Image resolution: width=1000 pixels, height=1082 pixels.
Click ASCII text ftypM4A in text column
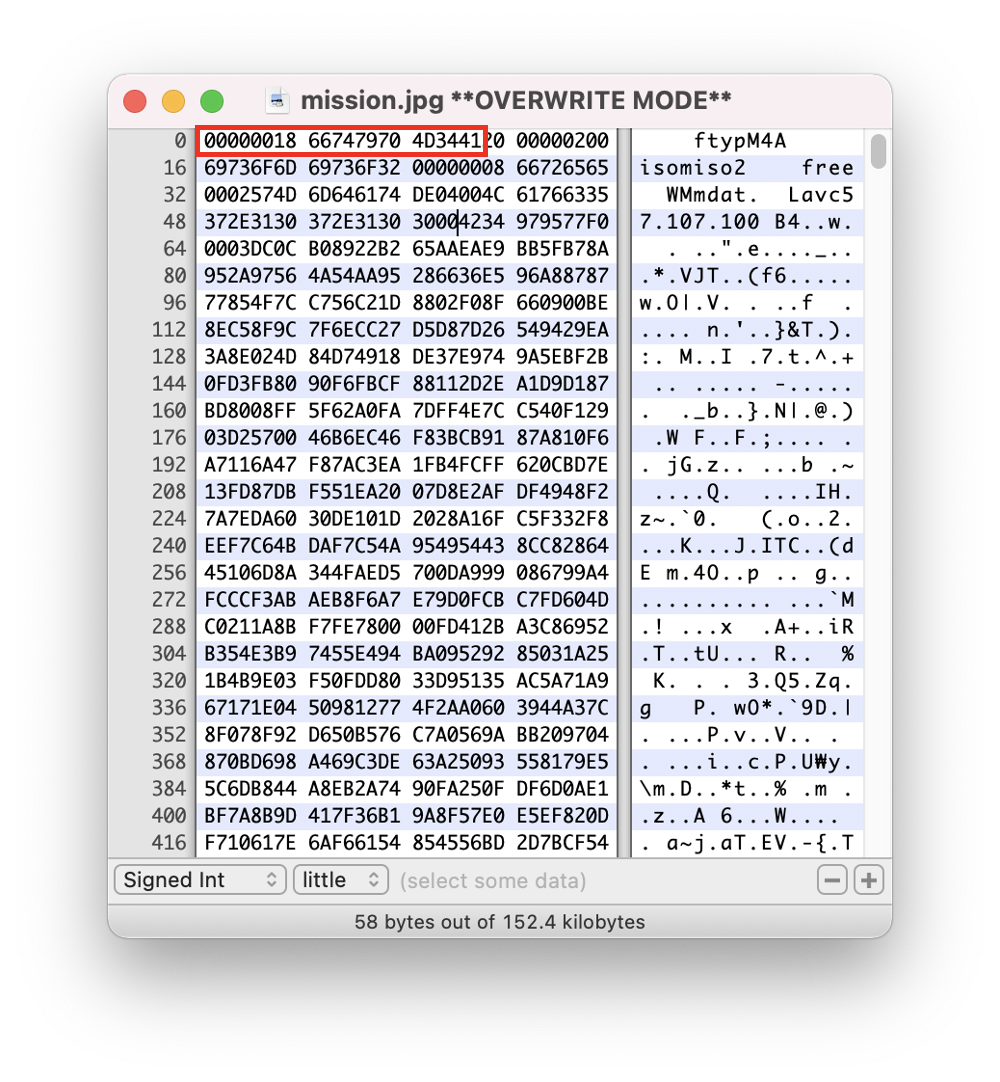(740, 141)
